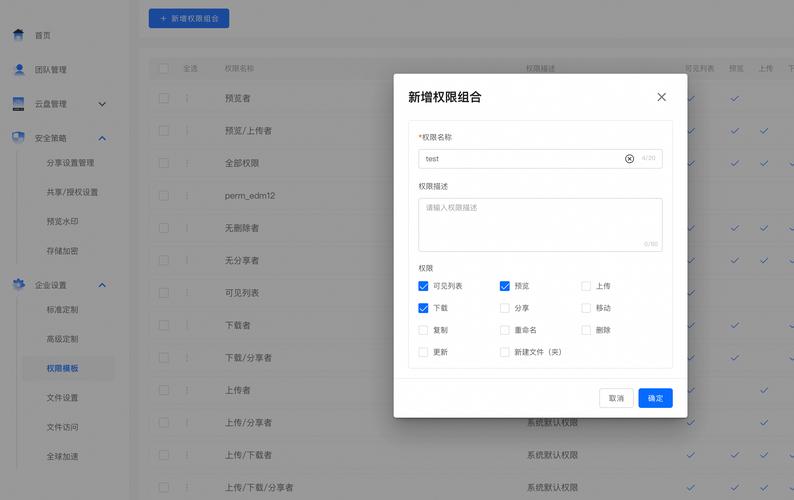Open the three-dot menu beside 预览者 row
794x500 pixels.
[x=187, y=98]
